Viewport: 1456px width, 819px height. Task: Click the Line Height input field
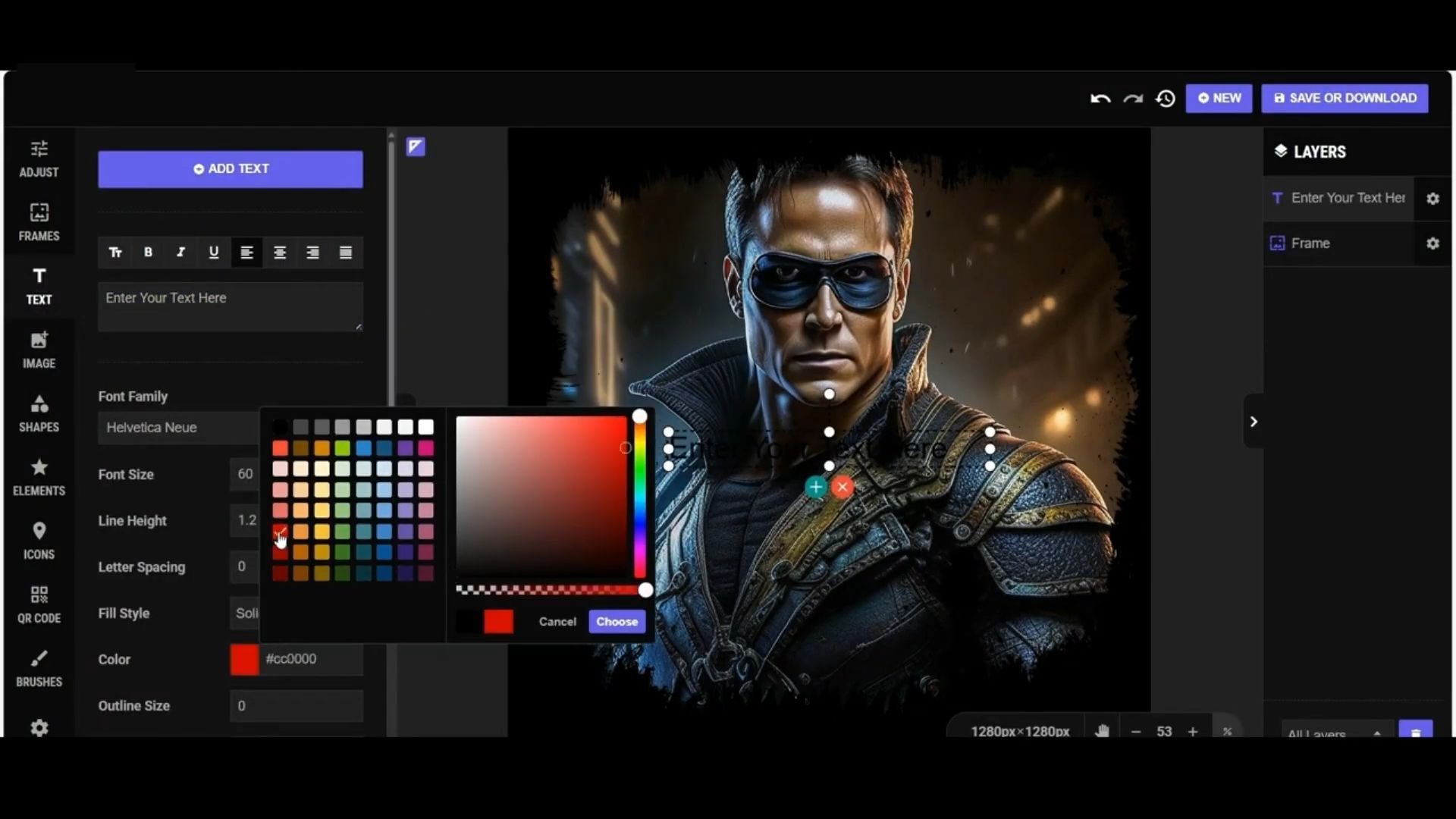coord(244,520)
